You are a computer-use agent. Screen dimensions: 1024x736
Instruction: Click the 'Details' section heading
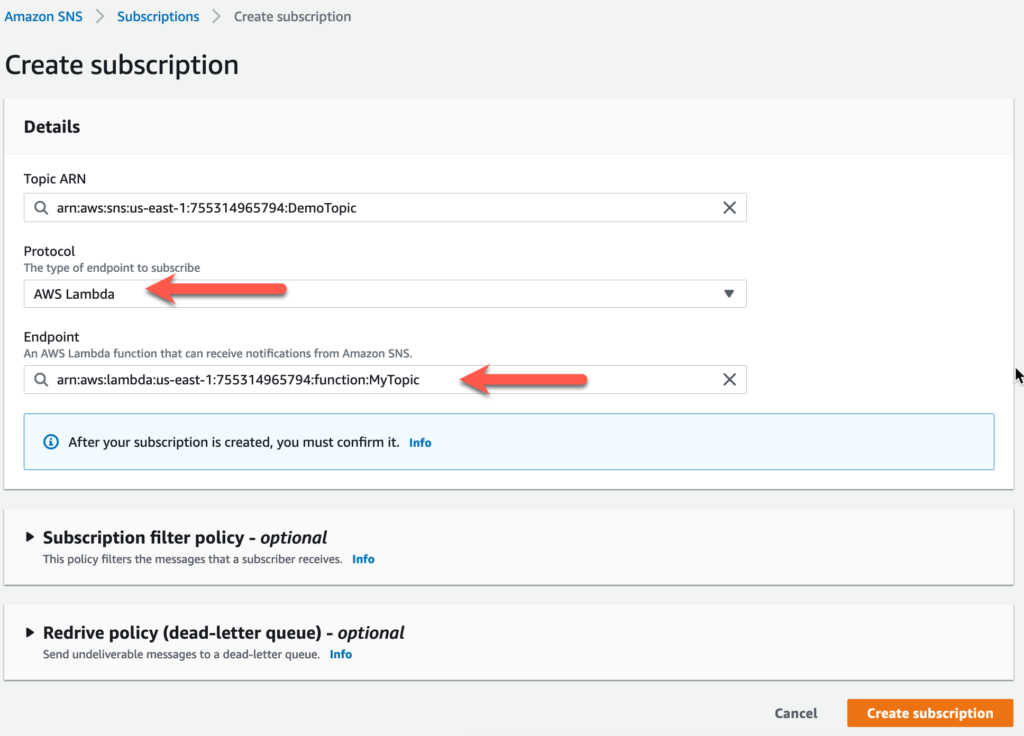pos(52,127)
